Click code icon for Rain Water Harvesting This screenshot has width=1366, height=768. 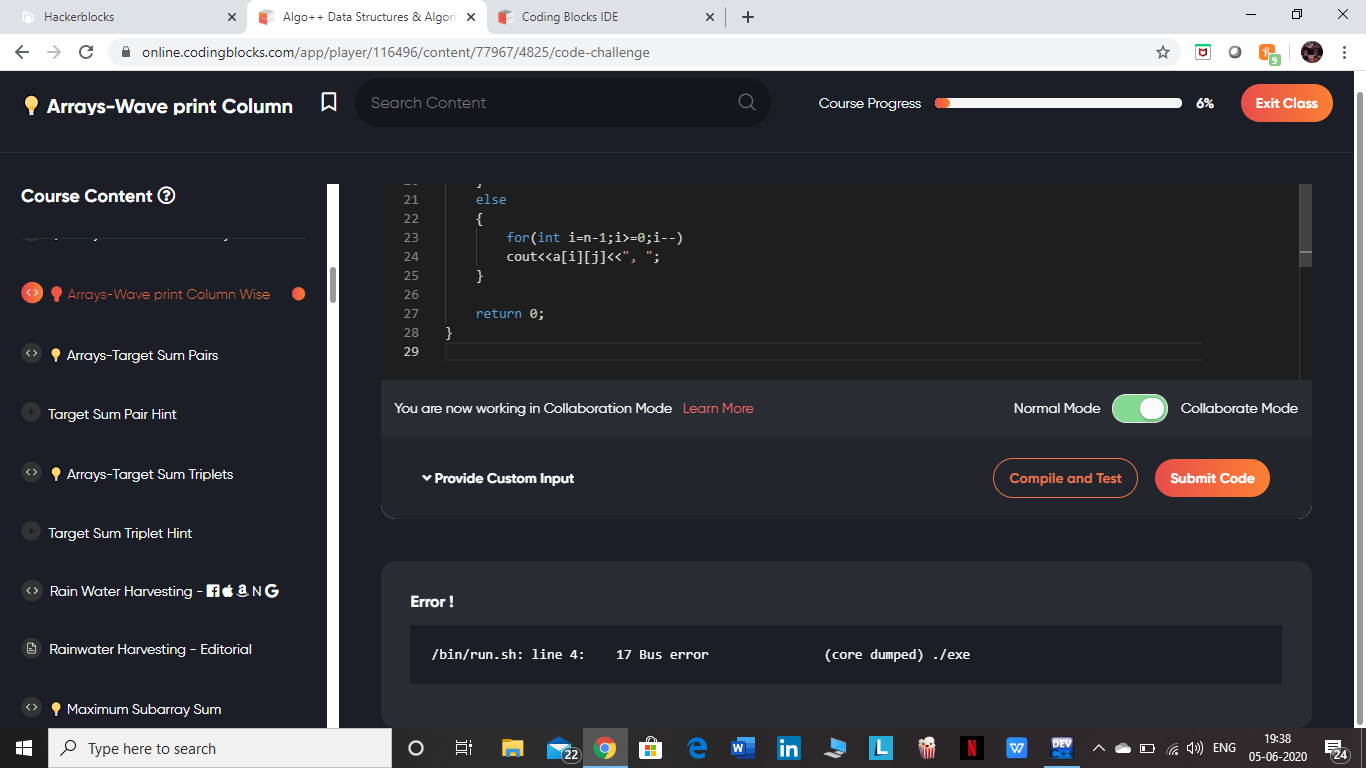[x=31, y=590]
